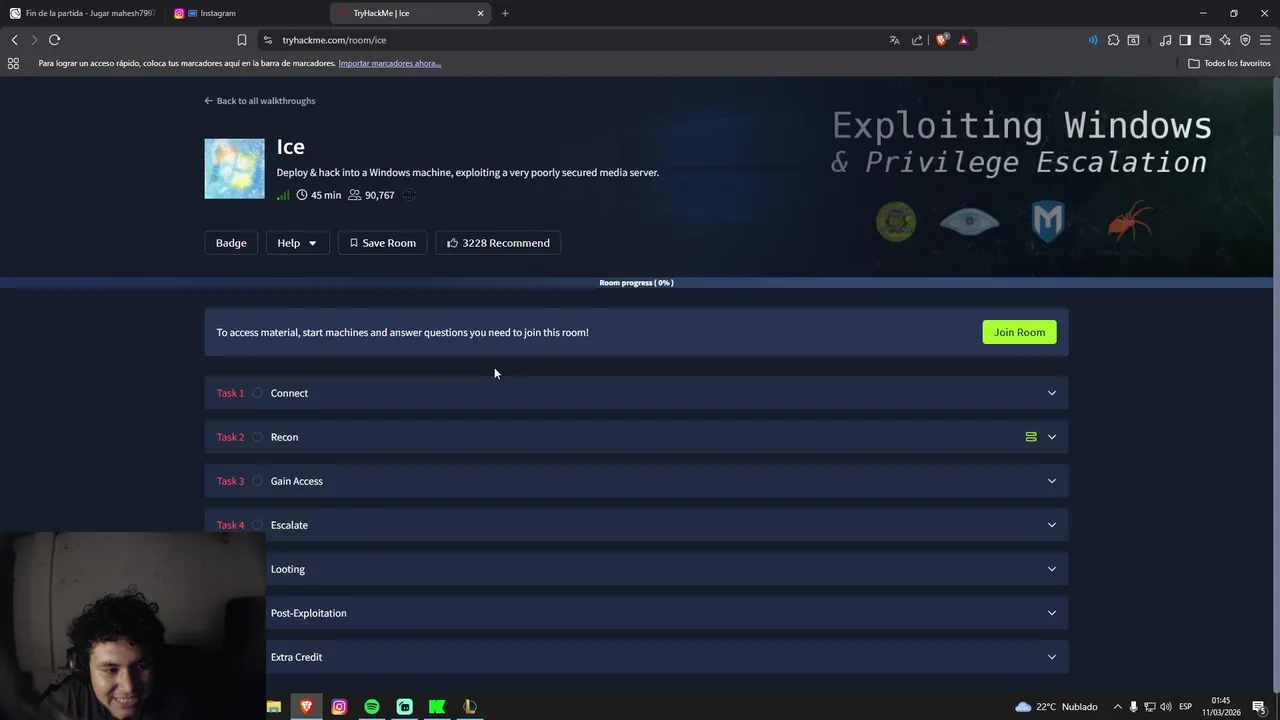Open the browser hamburger main menu

(x=1265, y=40)
